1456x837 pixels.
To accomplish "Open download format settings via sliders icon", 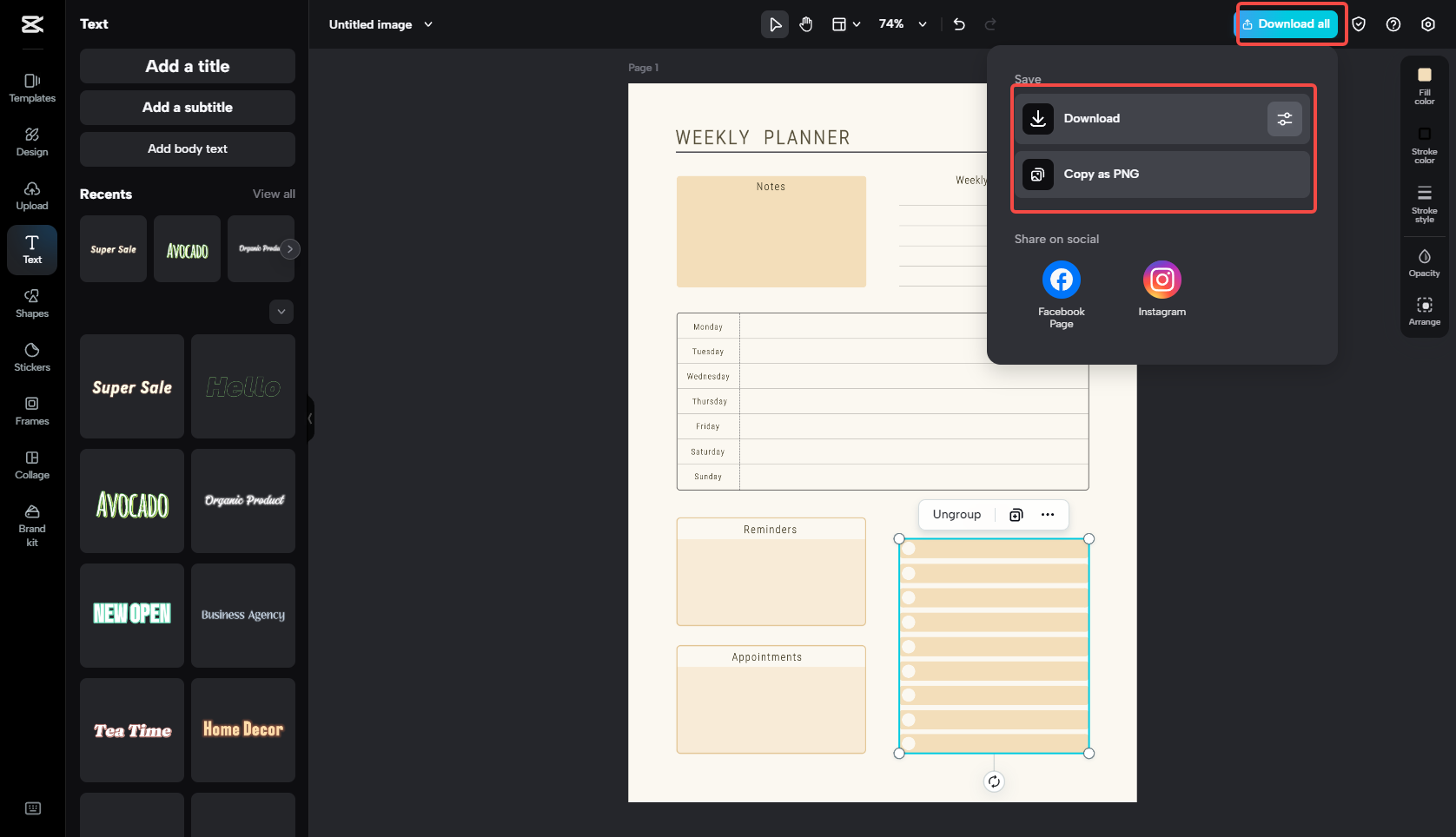I will point(1285,118).
